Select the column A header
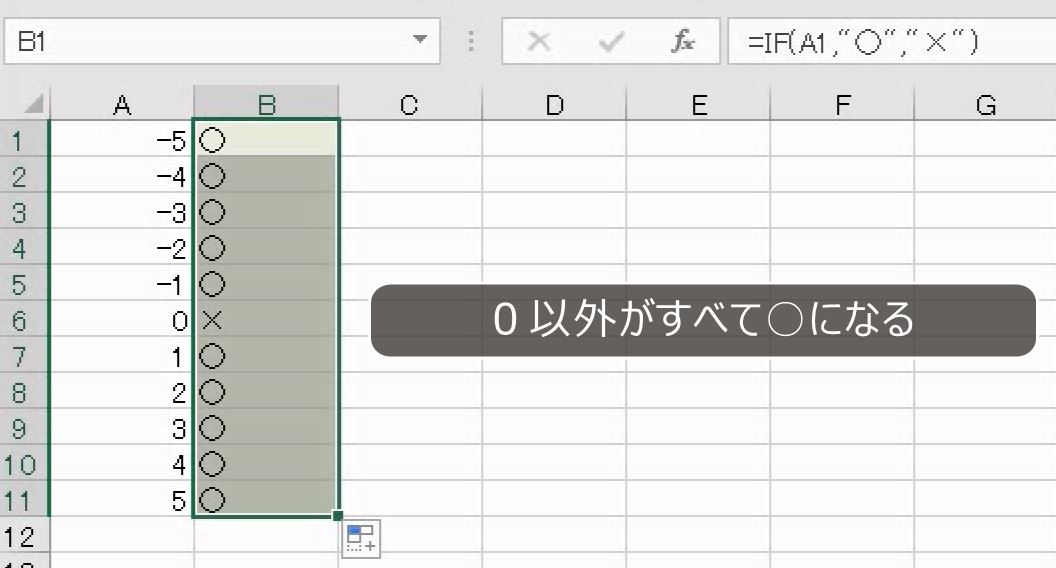1056x568 pixels. tap(122, 104)
